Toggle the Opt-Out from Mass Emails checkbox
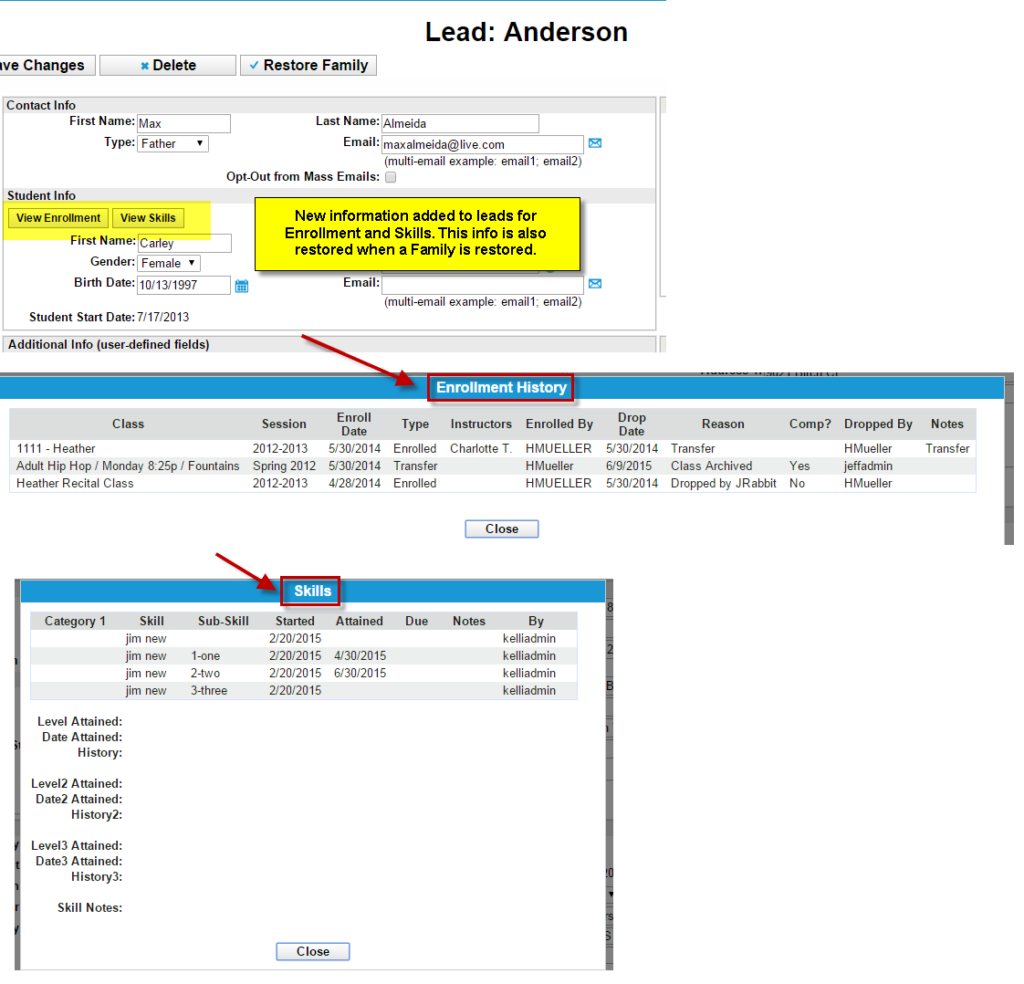The image size is (1024, 984). click(390, 176)
